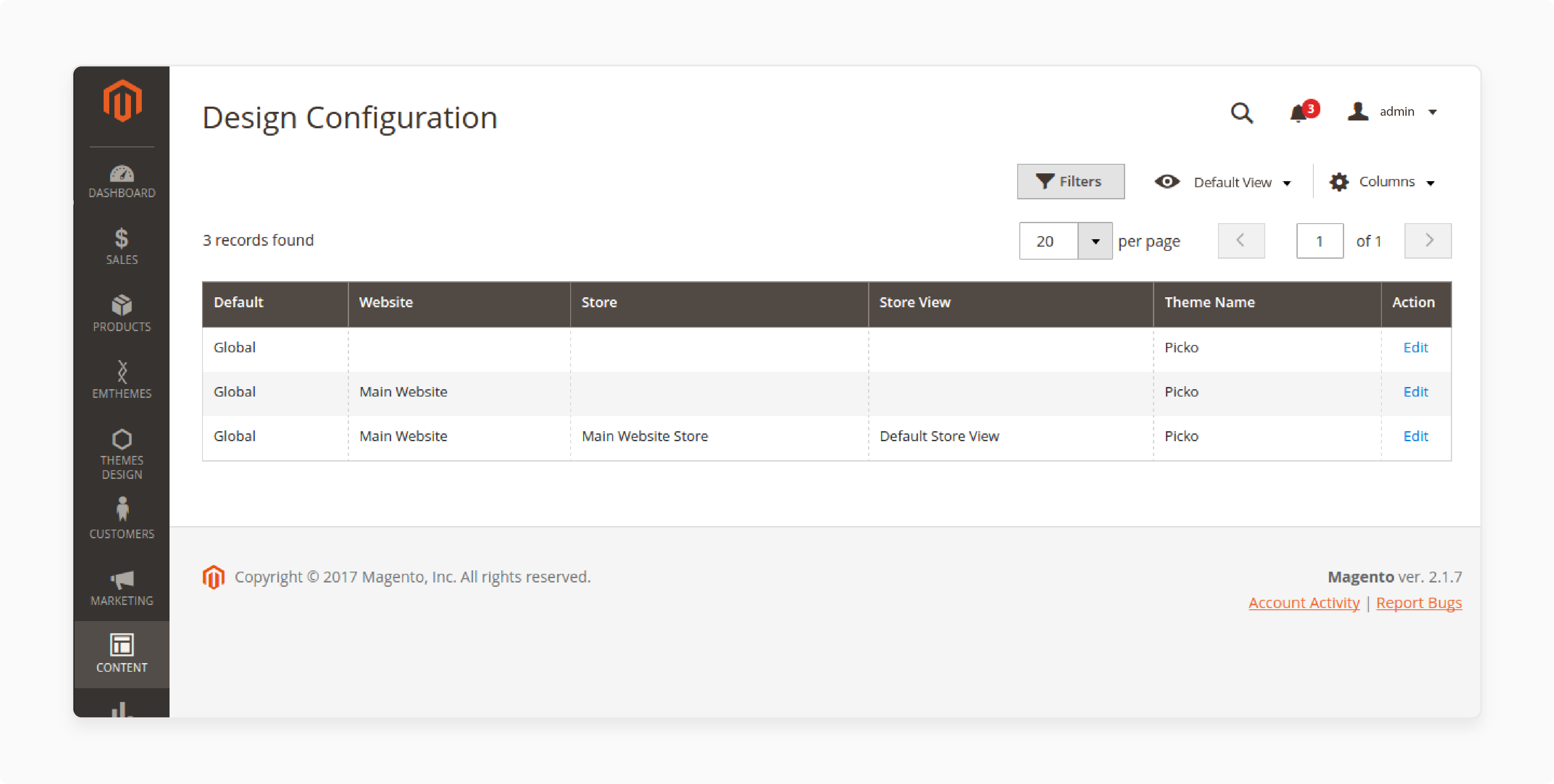Screen dimensions: 1554x784
Task: Open the Columns dropdown
Action: (x=1382, y=182)
